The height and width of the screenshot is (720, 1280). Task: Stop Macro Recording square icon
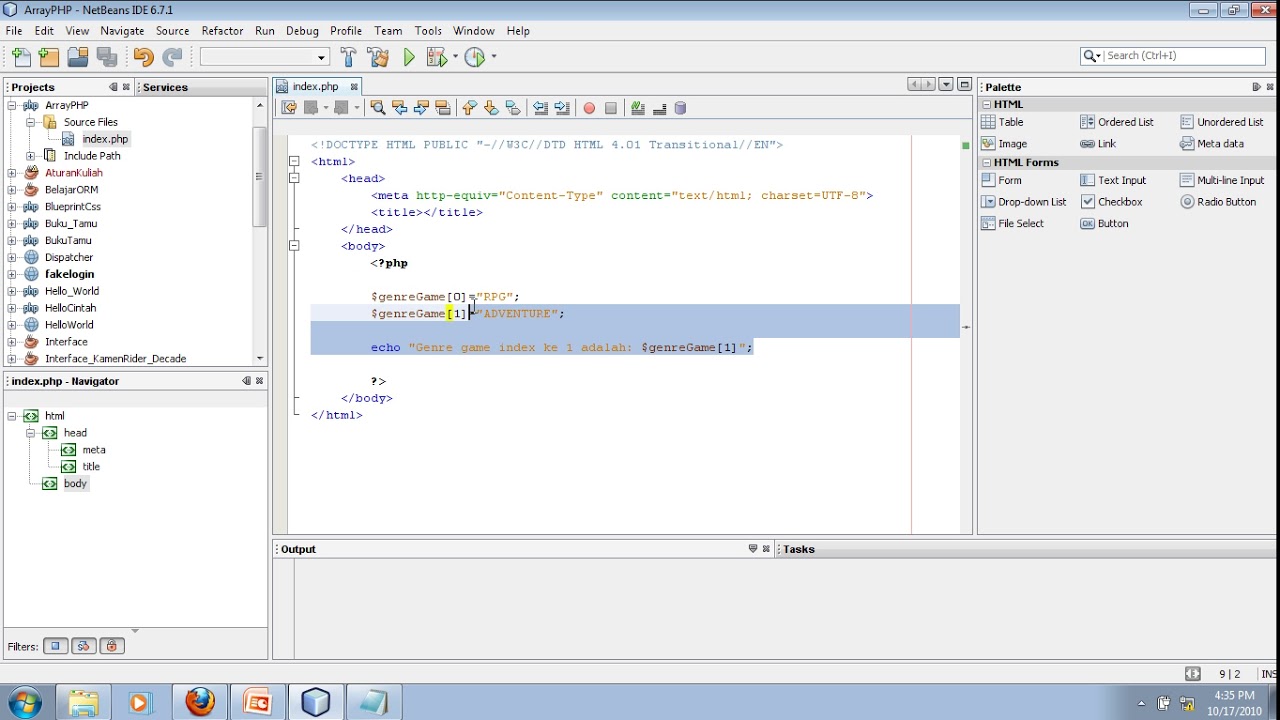pyautogui.click(x=611, y=108)
